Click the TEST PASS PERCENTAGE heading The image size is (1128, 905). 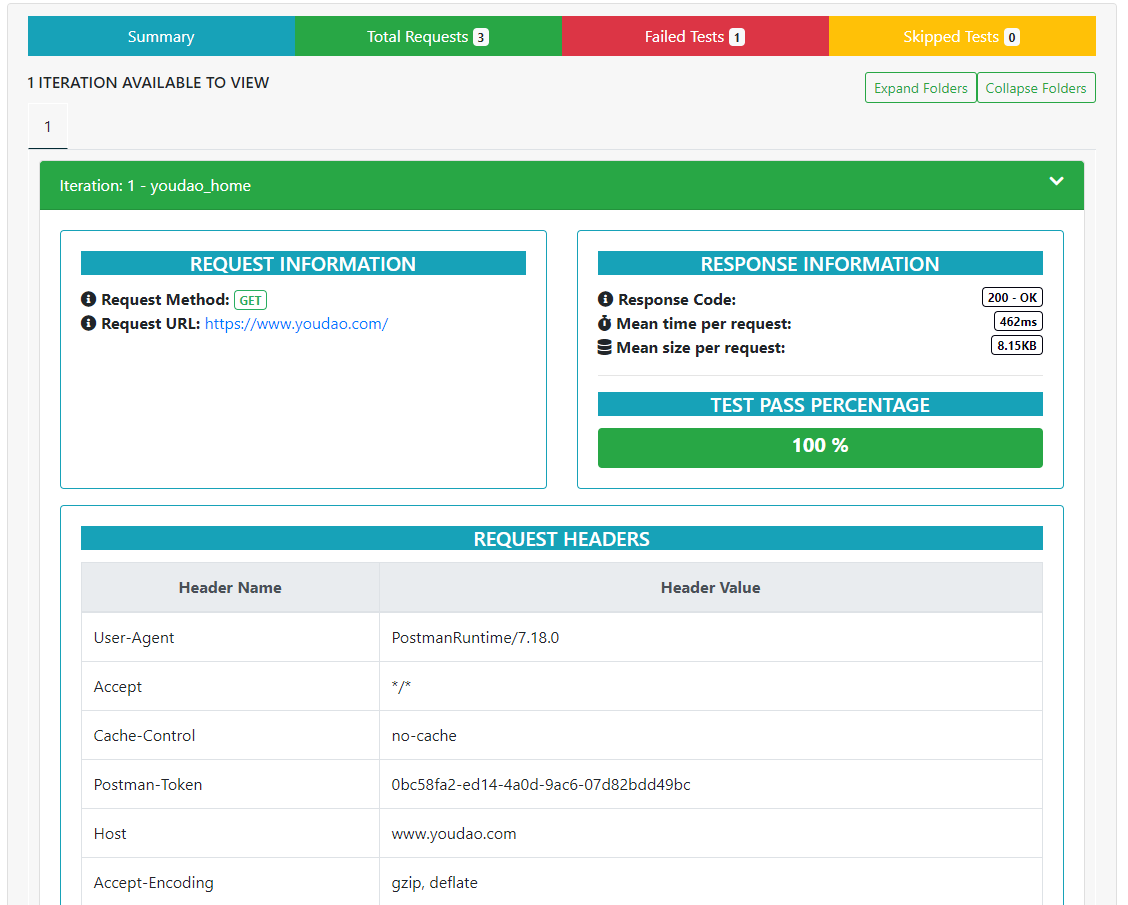point(820,404)
